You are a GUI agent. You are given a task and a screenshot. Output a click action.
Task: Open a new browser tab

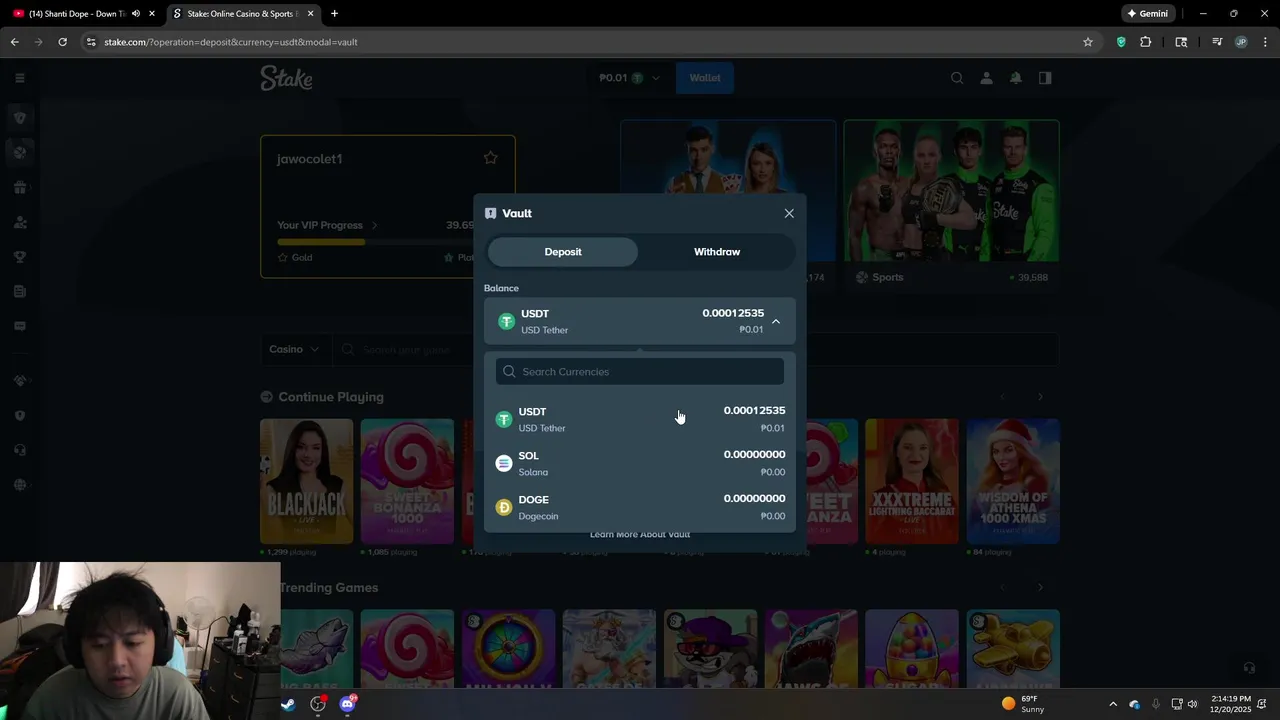coord(334,14)
